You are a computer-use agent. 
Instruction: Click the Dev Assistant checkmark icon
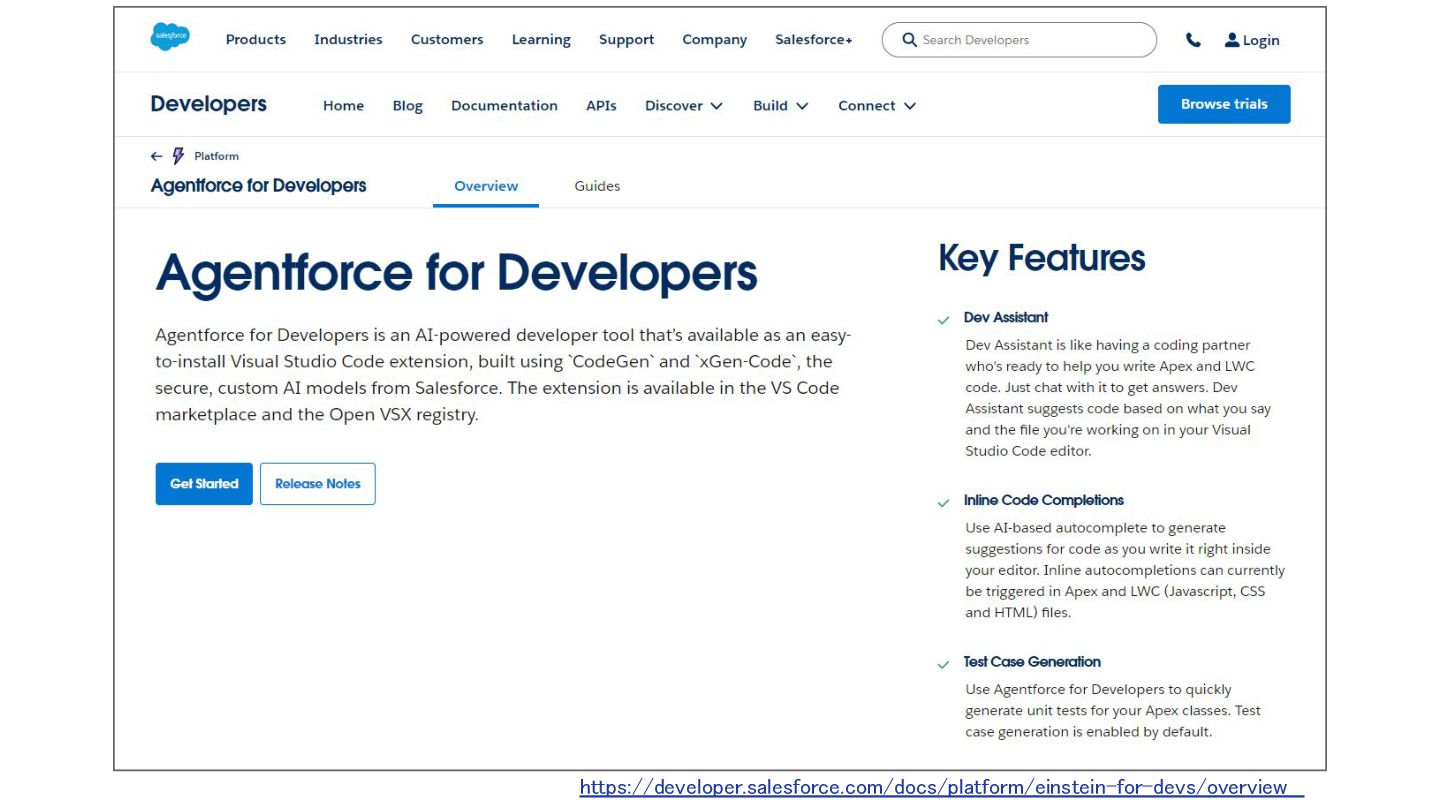point(943,320)
